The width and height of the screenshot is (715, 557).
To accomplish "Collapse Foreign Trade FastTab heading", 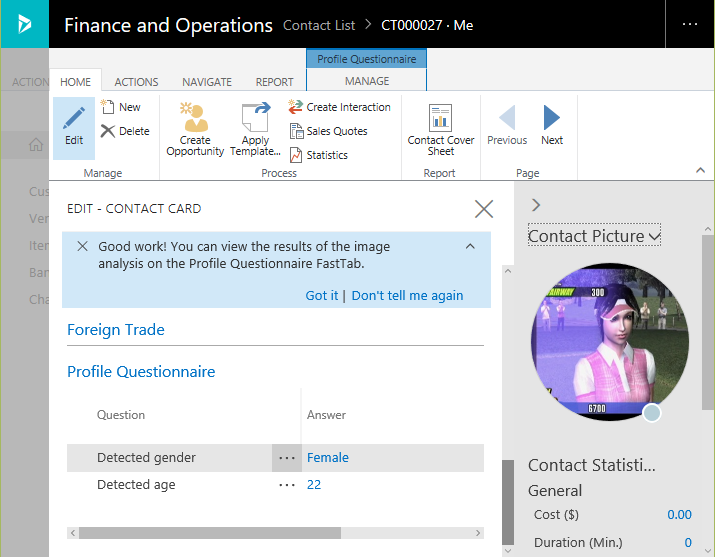I will (x=116, y=330).
